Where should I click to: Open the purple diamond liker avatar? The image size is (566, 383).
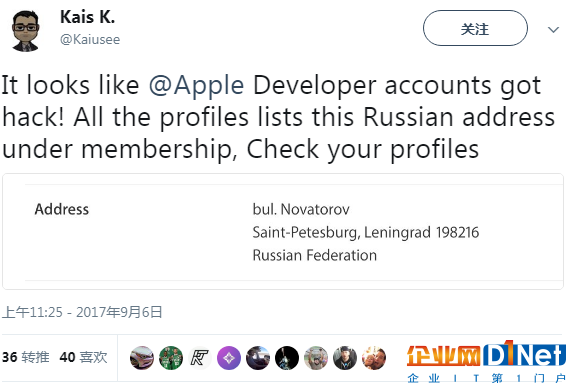[229, 358]
